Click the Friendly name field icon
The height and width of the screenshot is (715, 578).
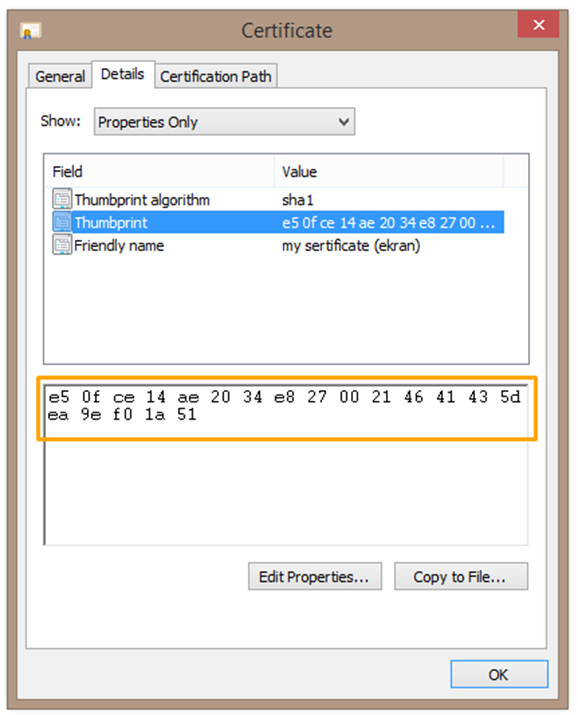pyautogui.click(x=62, y=245)
